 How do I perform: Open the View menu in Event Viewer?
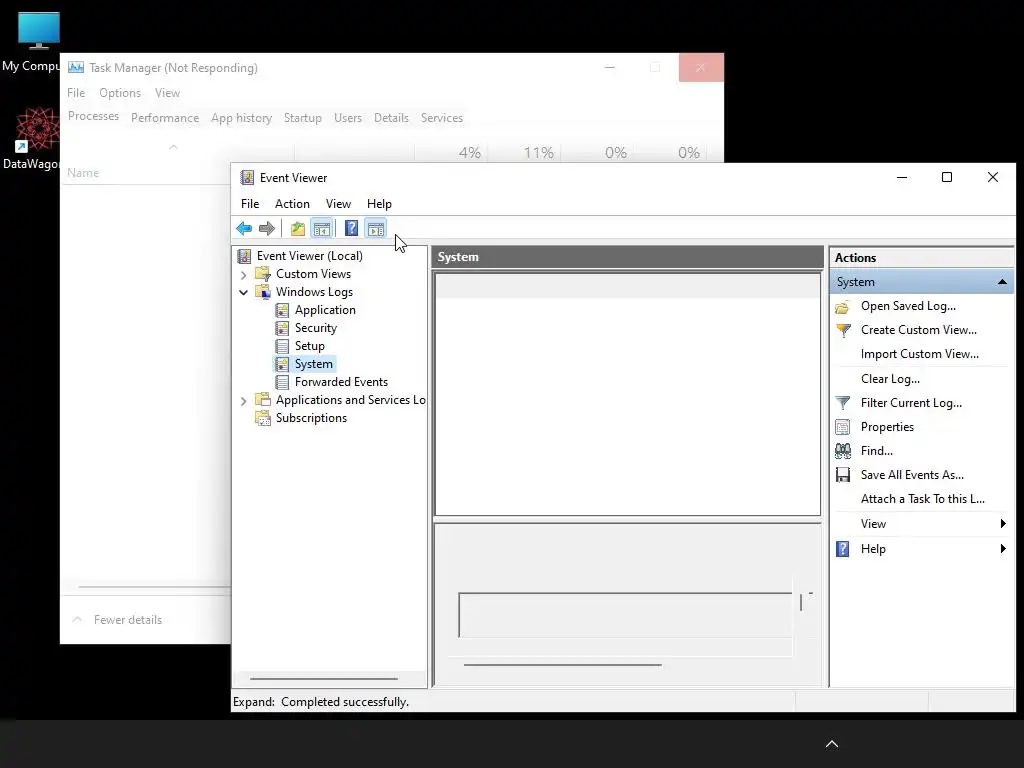tap(338, 204)
